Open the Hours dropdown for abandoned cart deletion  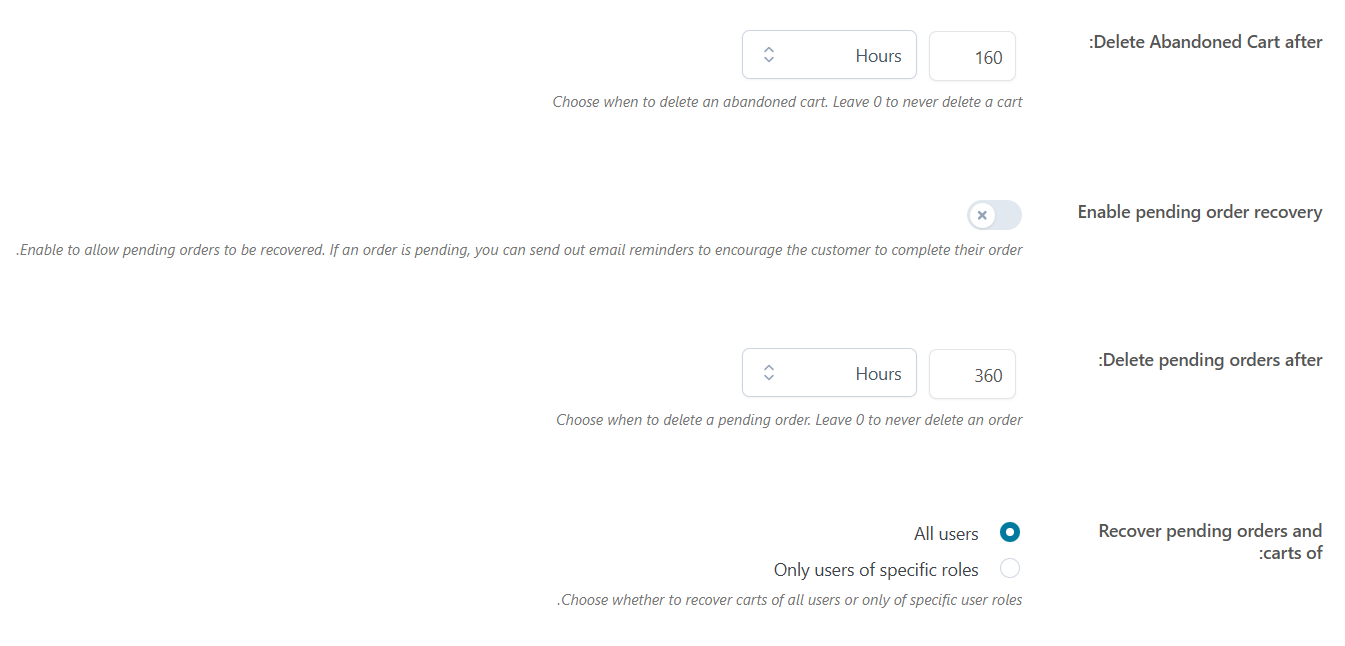pyautogui.click(x=829, y=55)
